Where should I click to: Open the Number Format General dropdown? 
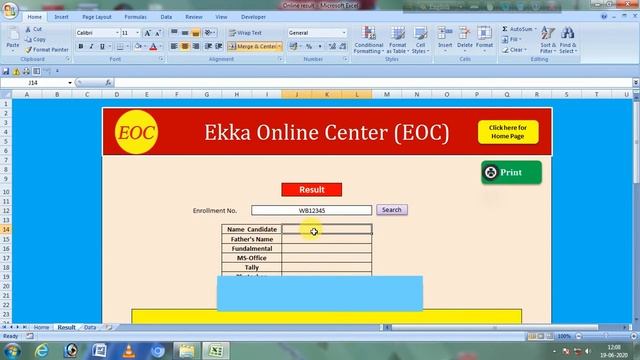344,33
